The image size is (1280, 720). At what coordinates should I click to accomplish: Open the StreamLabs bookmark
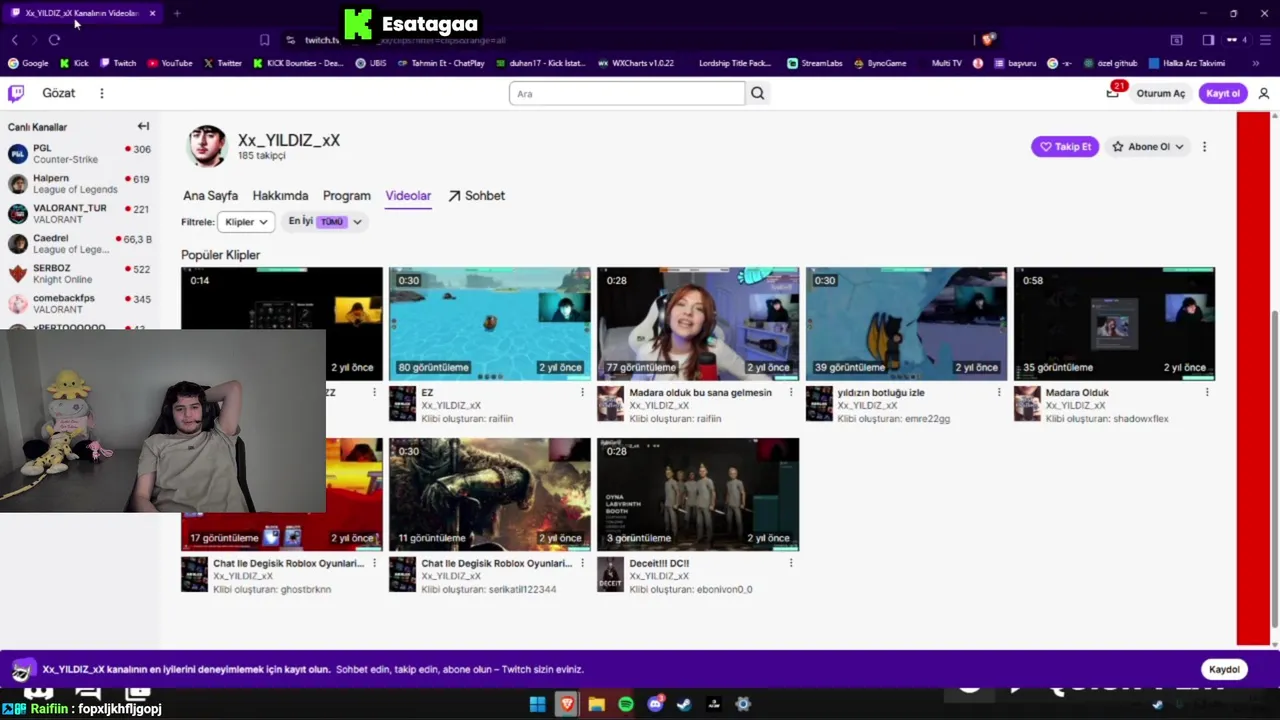click(814, 63)
